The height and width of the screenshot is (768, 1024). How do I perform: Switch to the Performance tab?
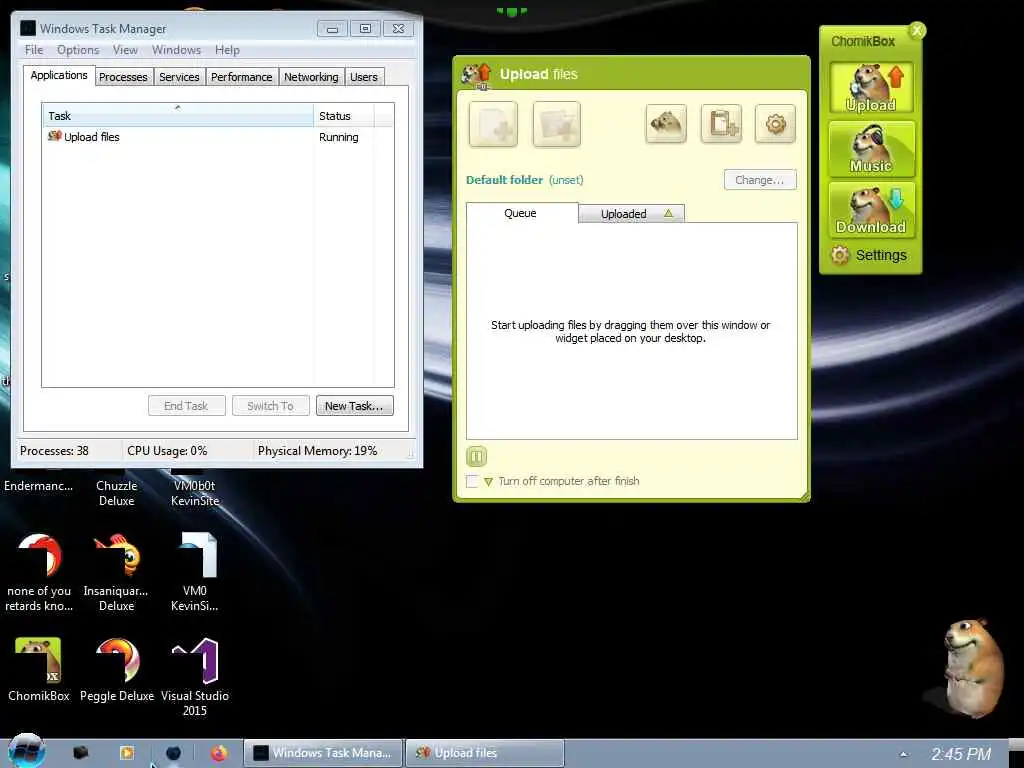coord(242,77)
